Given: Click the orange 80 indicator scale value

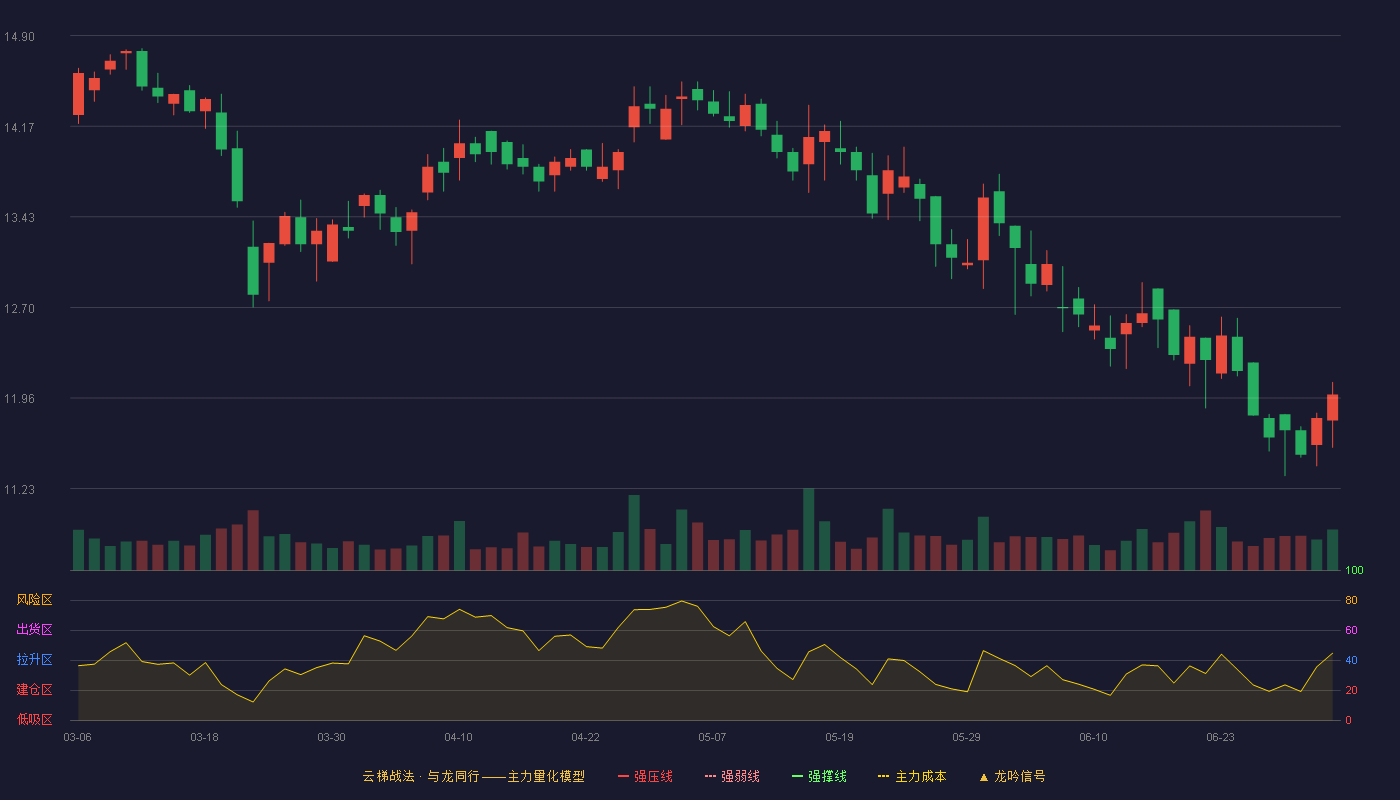Looking at the screenshot, I should pyautogui.click(x=1351, y=600).
